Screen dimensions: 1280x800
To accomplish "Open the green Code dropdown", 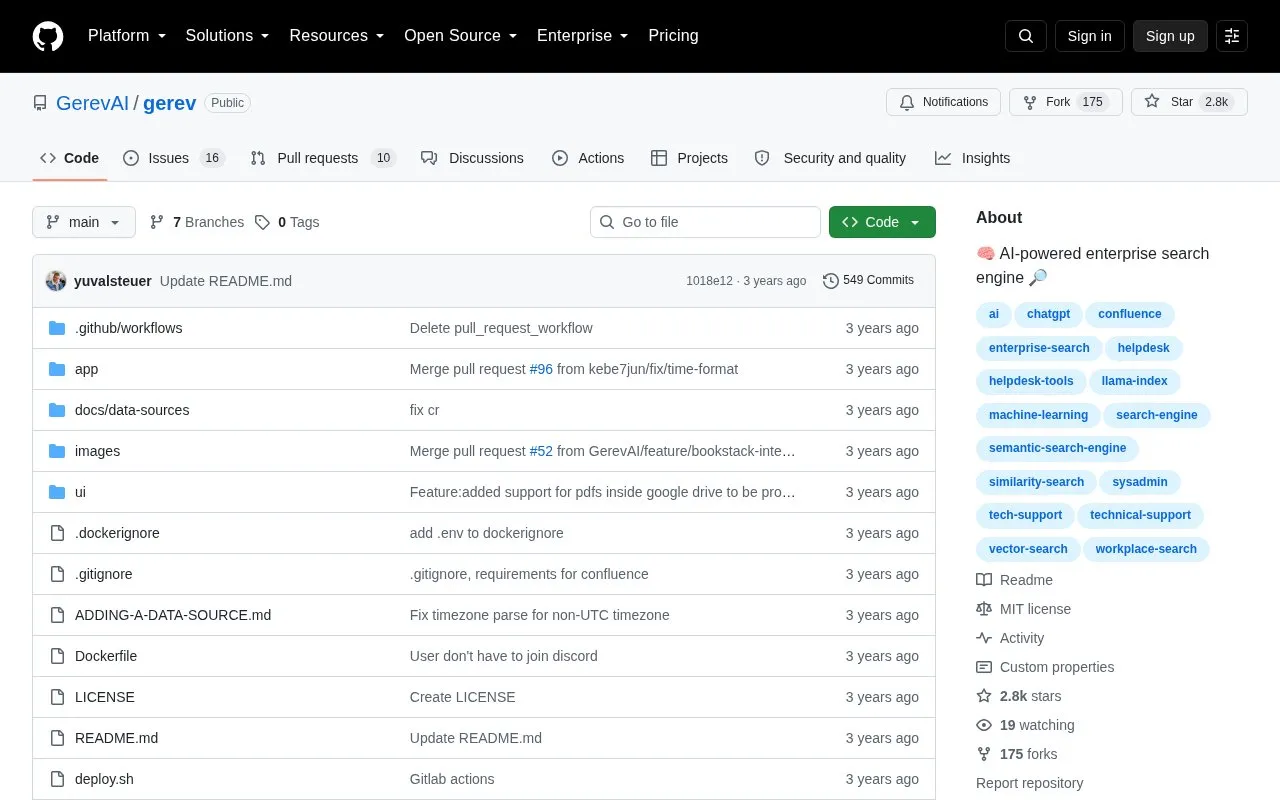I will click(x=882, y=222).
